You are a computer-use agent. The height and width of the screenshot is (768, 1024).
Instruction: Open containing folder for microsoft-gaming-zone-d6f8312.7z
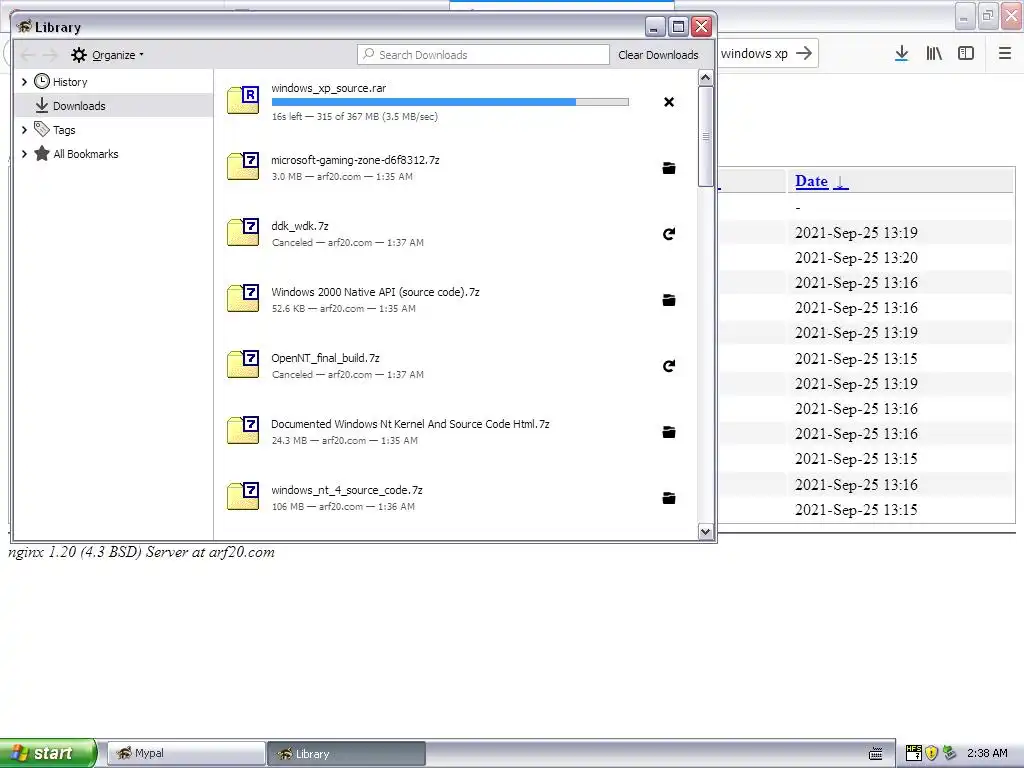(669, 168)
